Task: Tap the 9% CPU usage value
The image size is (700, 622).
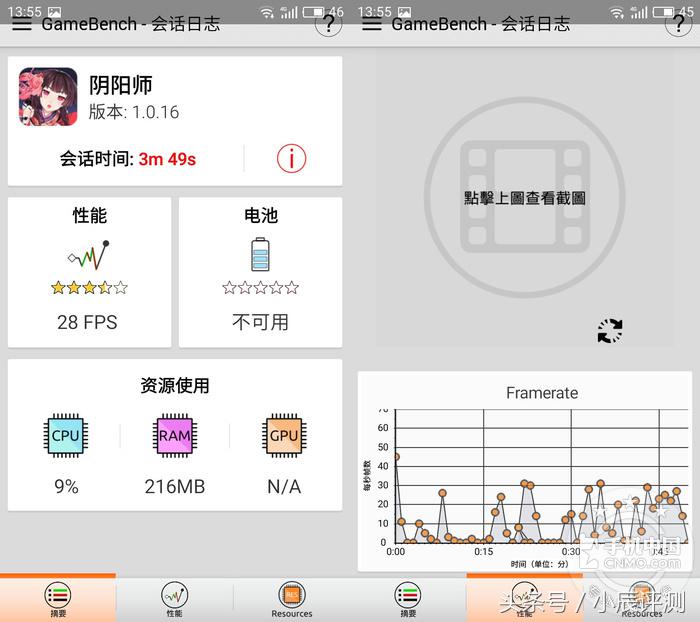Action: coord(67,486)
